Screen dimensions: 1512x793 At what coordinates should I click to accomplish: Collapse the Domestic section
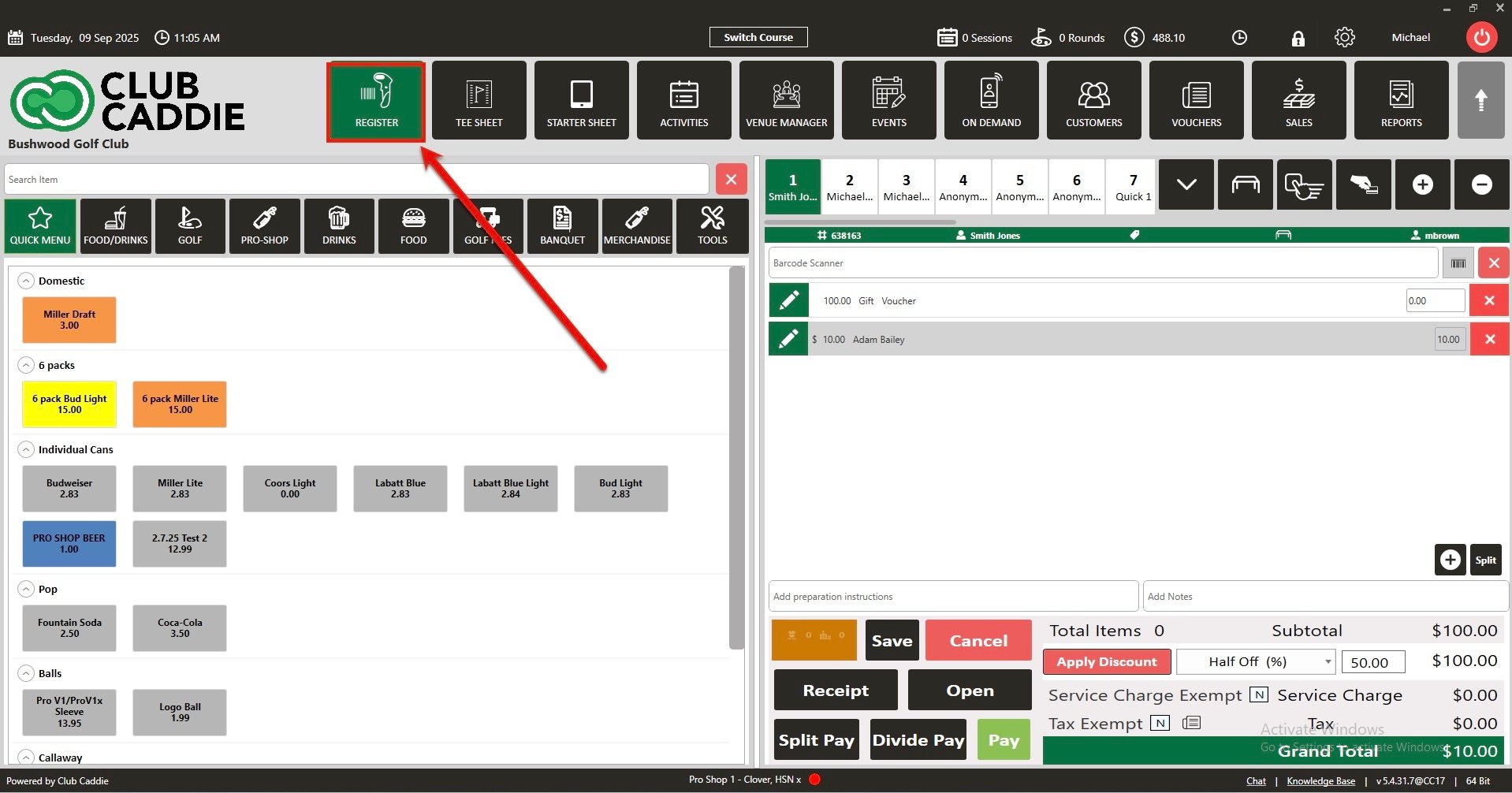(26, 281)
